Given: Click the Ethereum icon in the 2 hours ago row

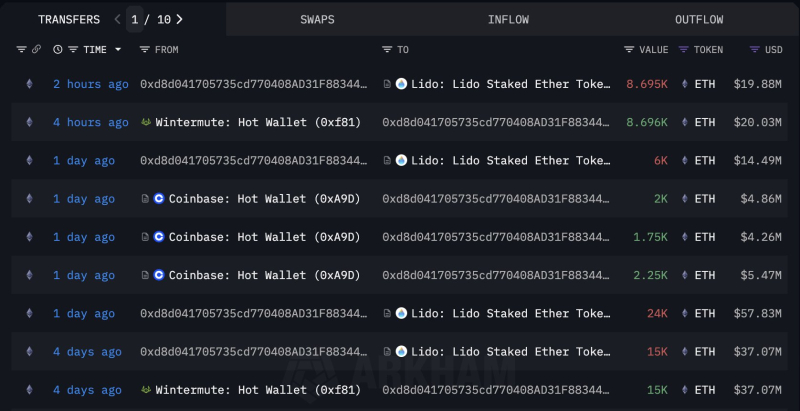Looking at the screenshot, I should click(29, 84).
